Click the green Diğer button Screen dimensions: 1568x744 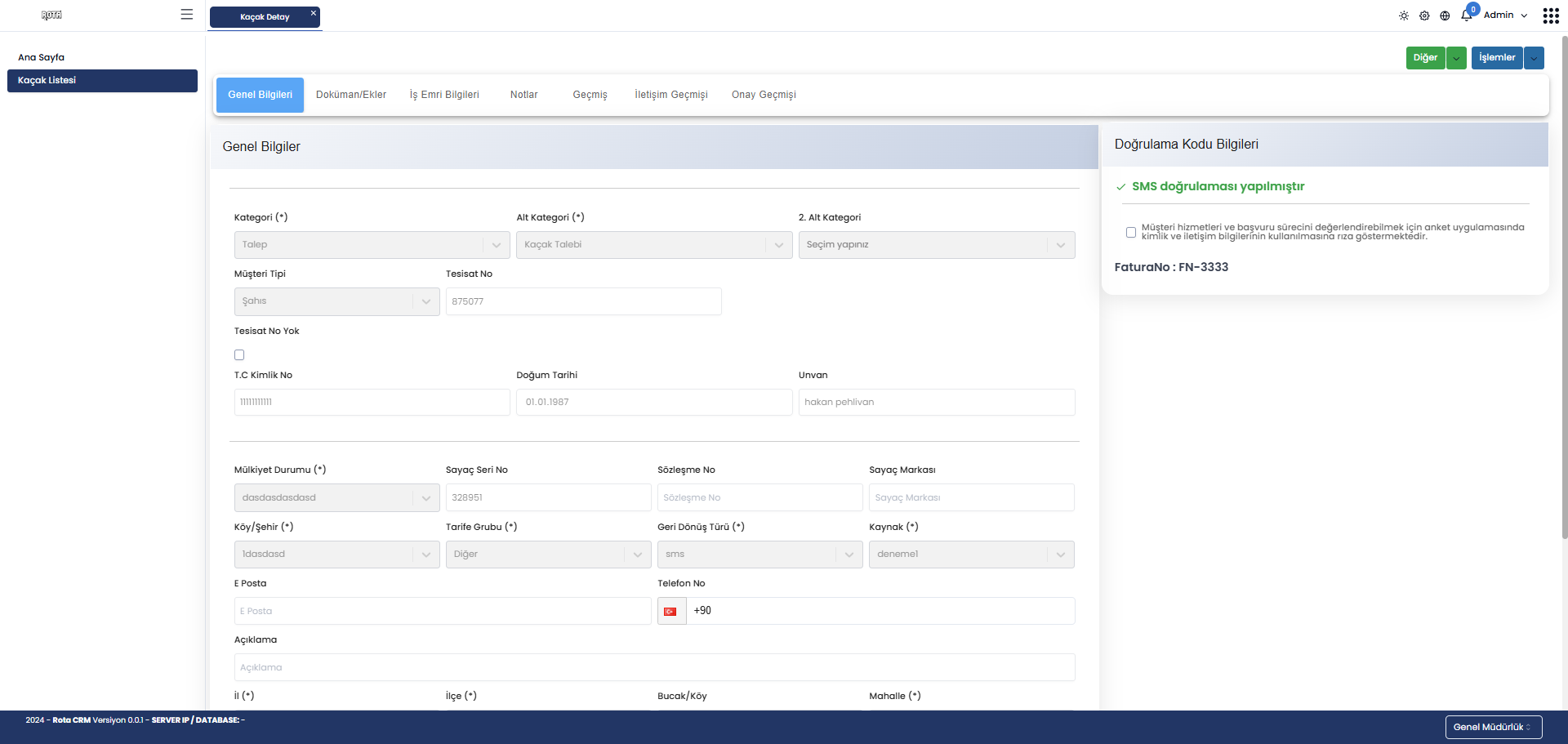point(1425,58)
